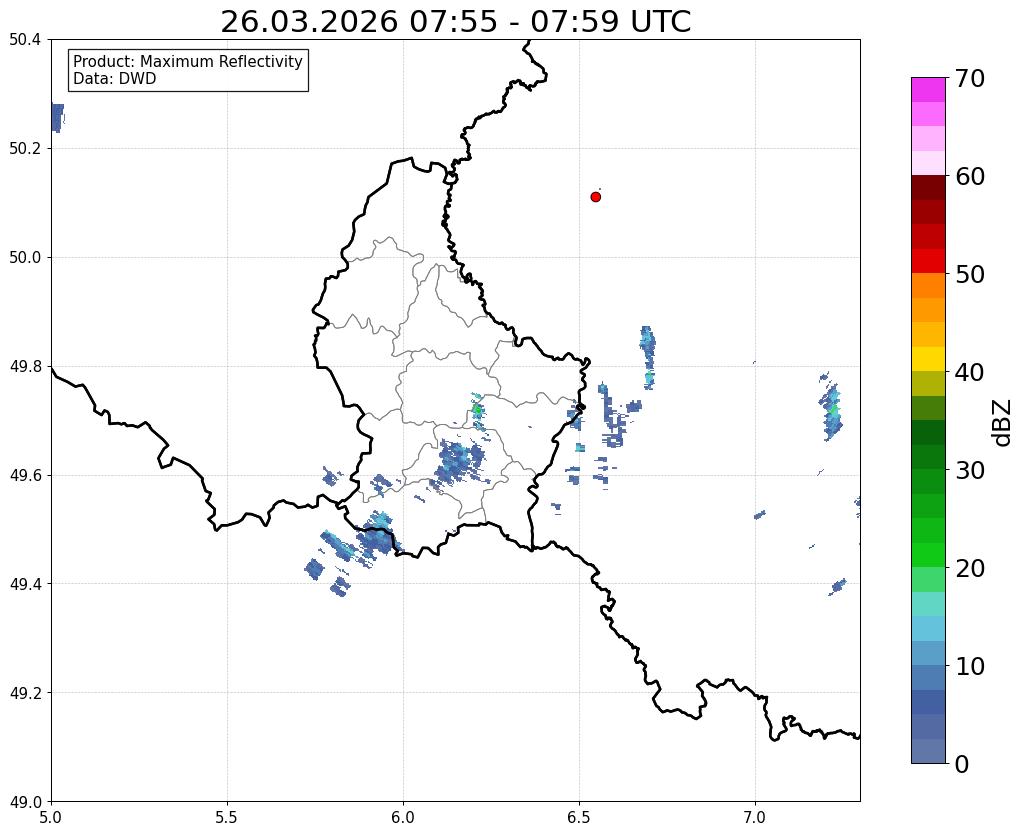Click the colorbar tick label "30"
The height and width of the screenshot is (834, 1023).
click(x=970, y=470)
